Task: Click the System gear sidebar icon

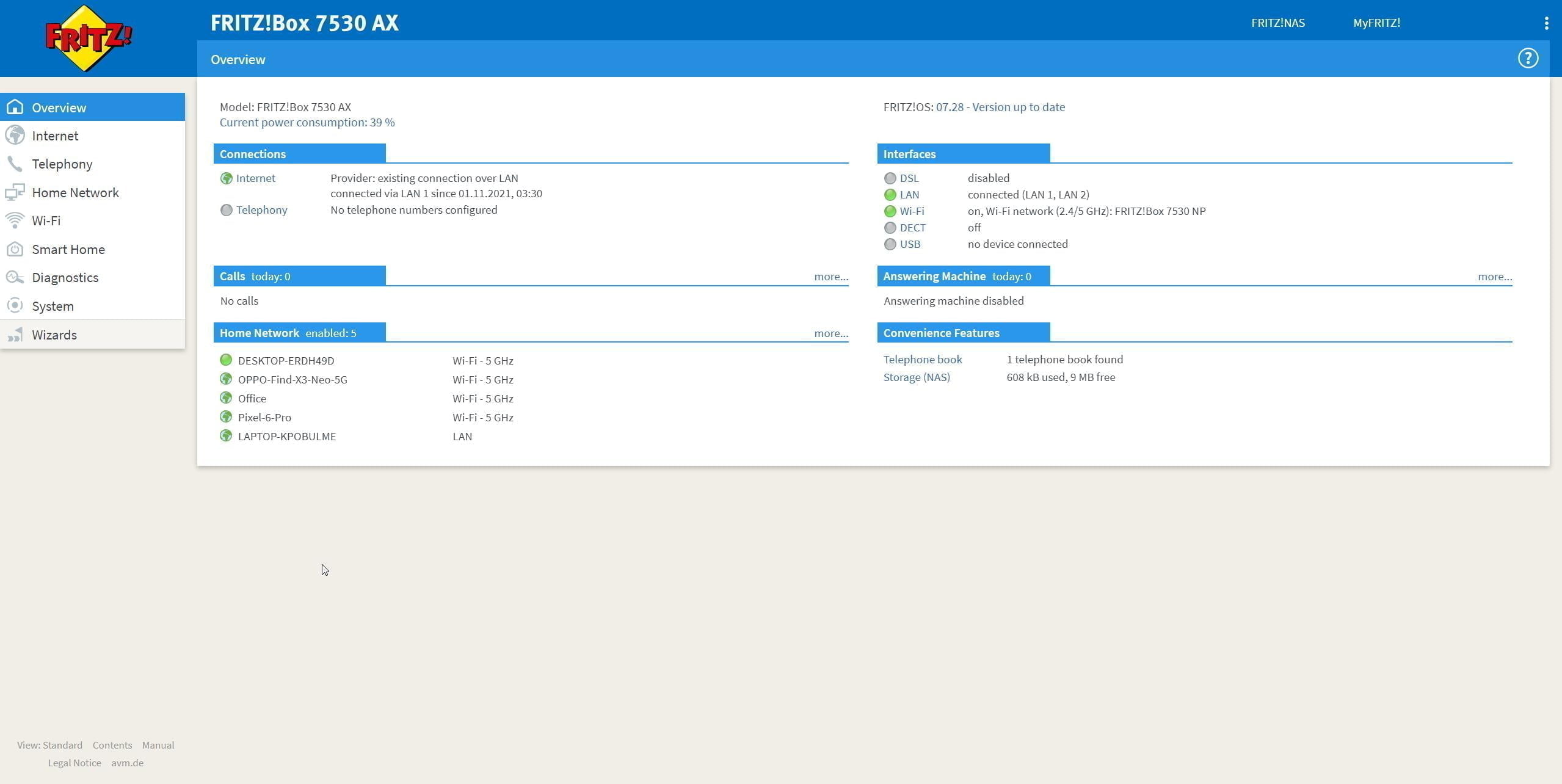Action: [x=15, y=306]
